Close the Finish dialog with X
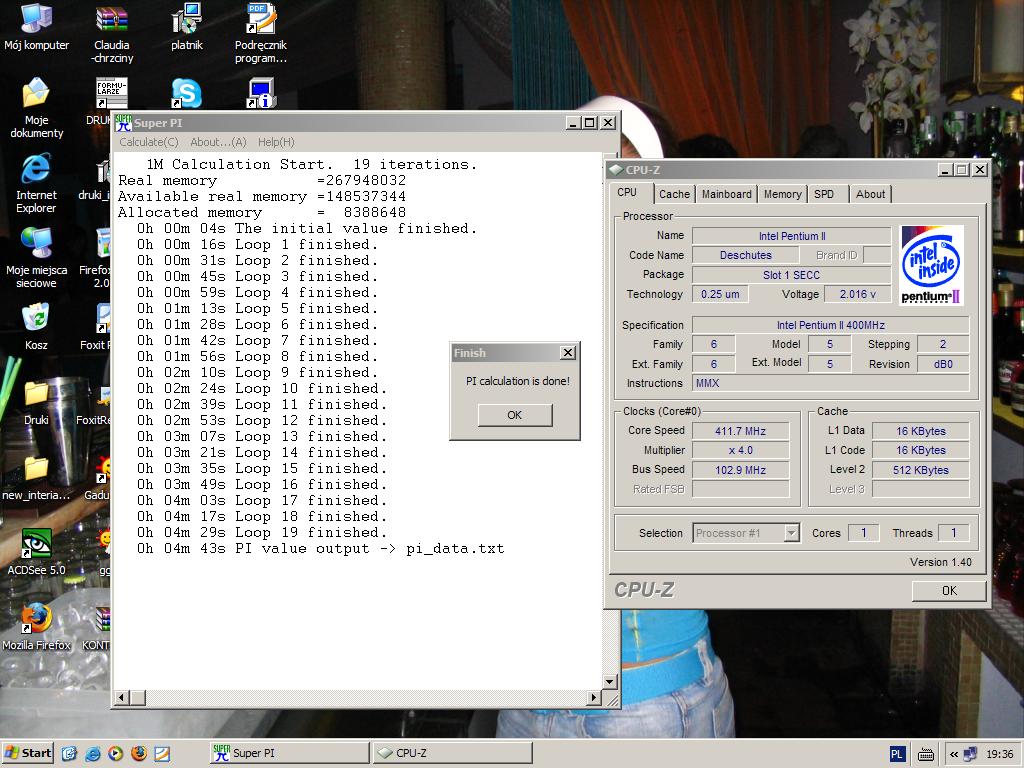The width and height of the screenshot is (1024, 768). (x=568, y=353)
